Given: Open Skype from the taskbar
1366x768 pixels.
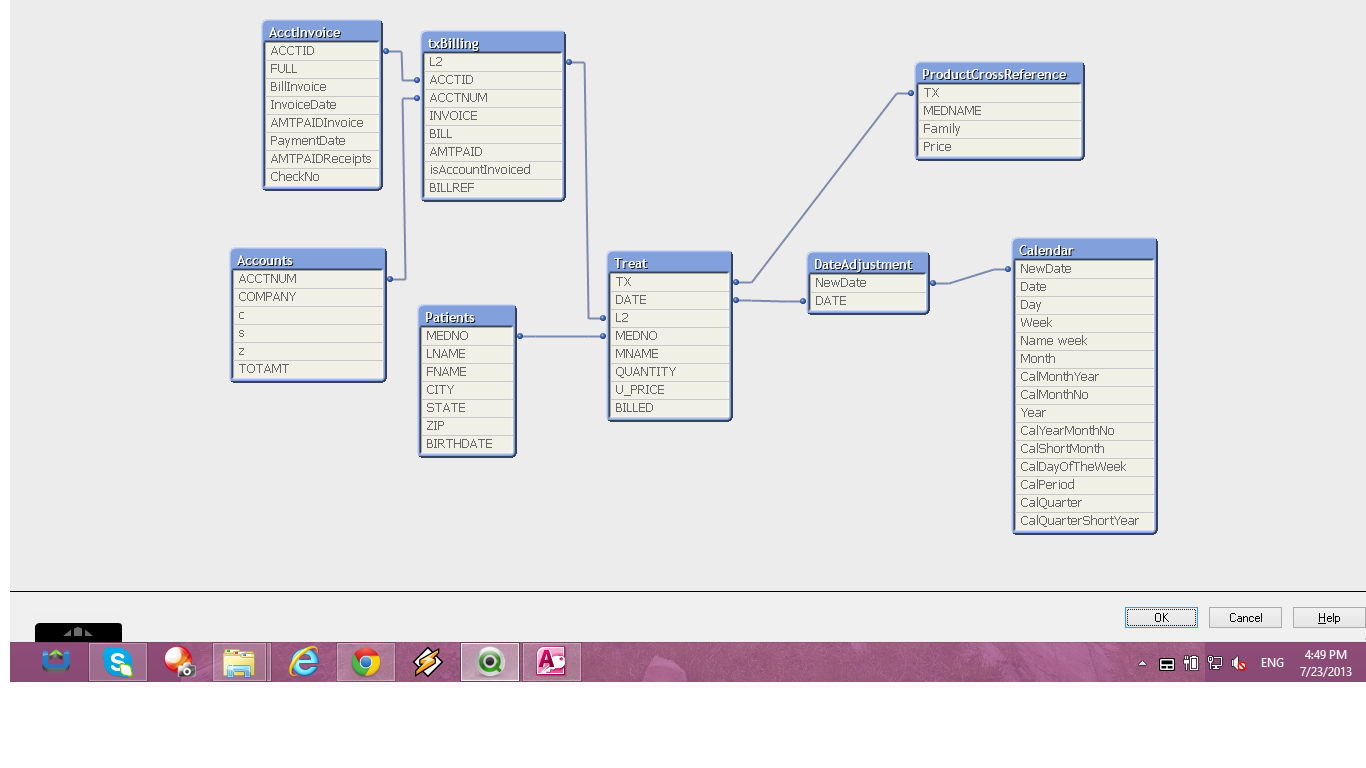Looking at the screenshot, I should (118, 662).
